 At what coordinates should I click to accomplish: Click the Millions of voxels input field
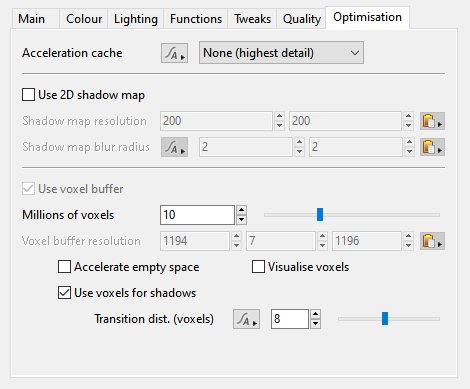197,215
